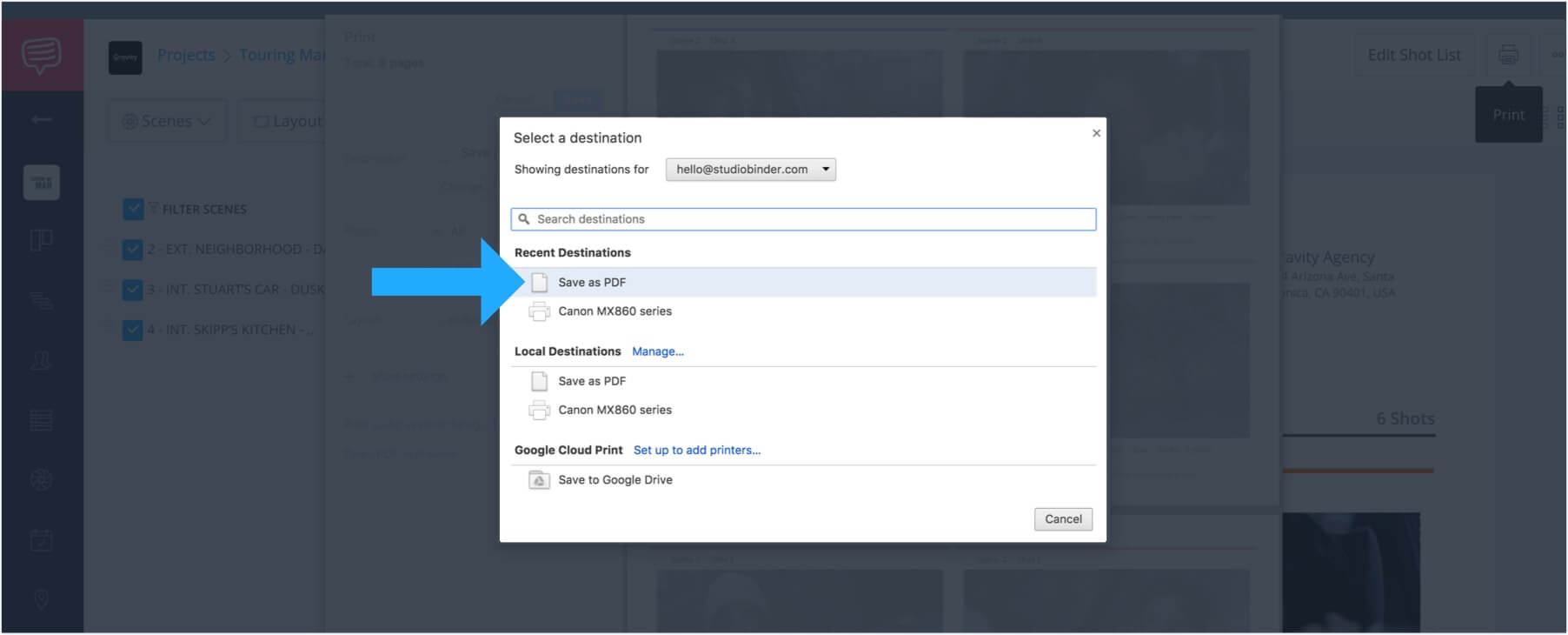Viewport: 1568px width, 635px height.
Task: Open the storyboard book sidebar icon
Action: [x=42, y=240]
